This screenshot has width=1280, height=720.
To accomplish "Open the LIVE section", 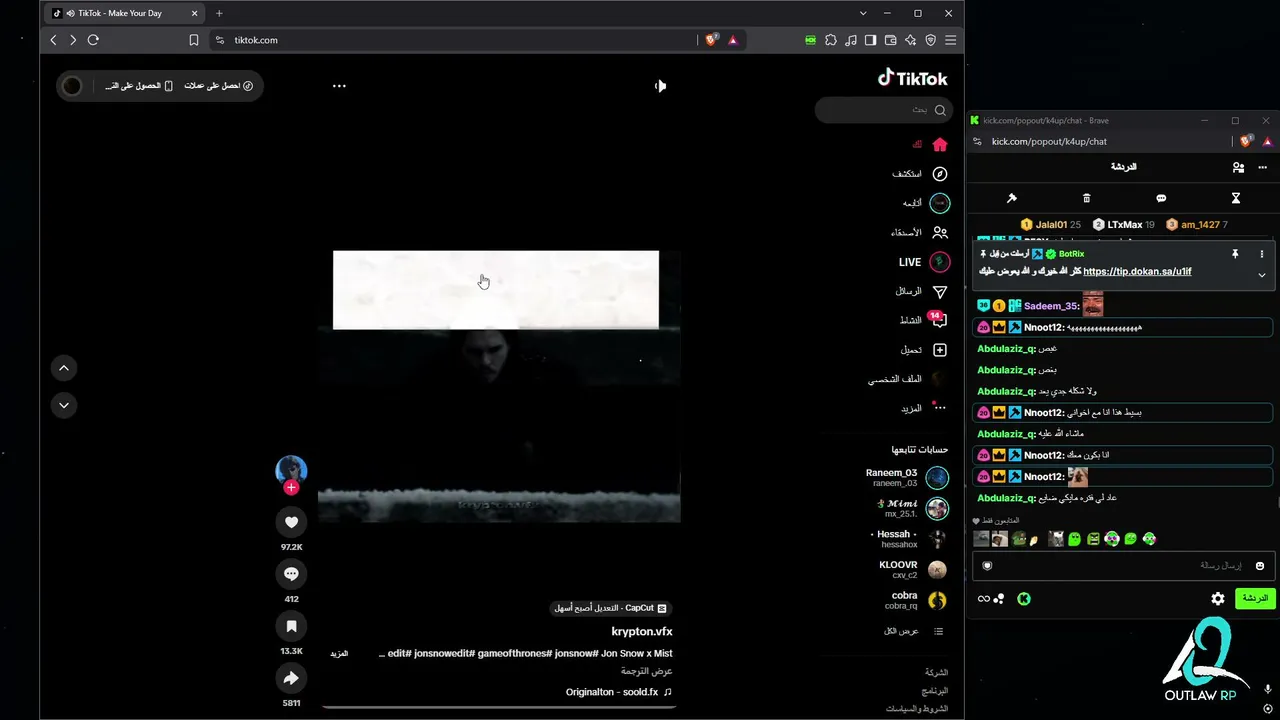I will pos(924,262).
